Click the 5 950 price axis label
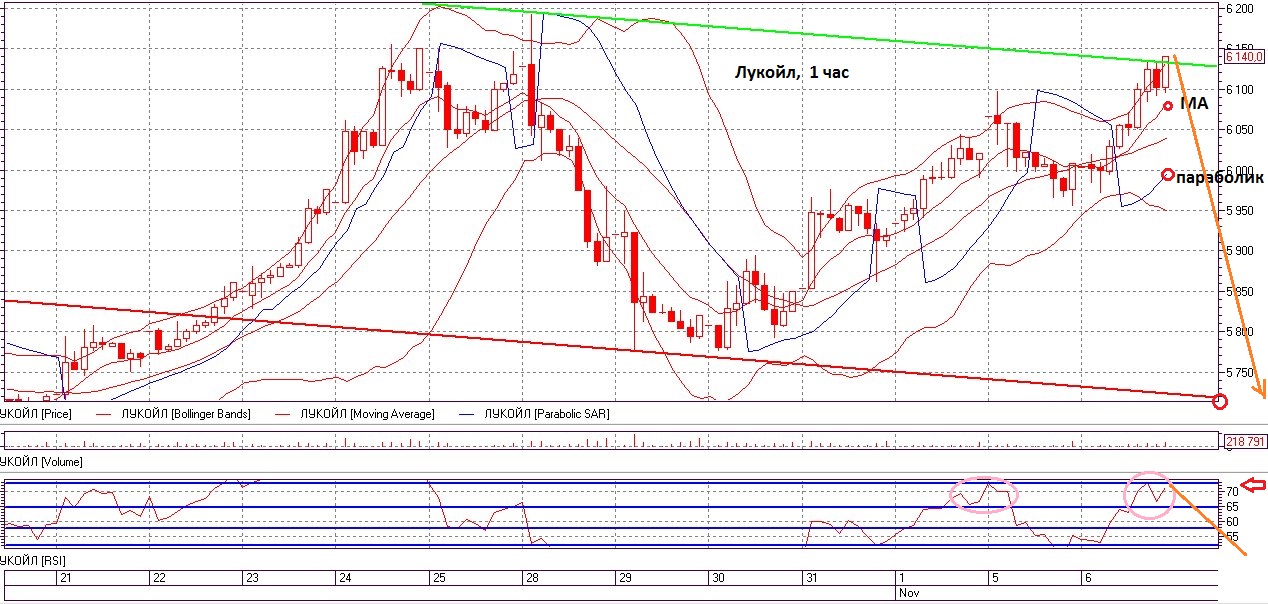Viewport: 1268px width, 604px height. tap(1238, 211)
